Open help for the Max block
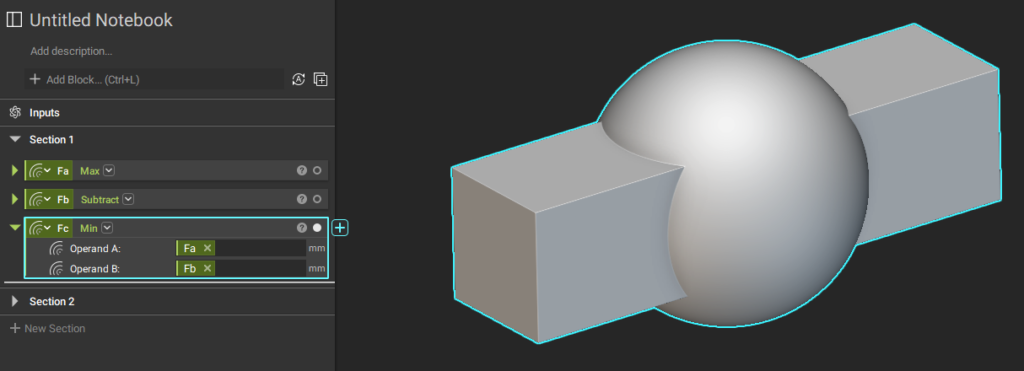Viewport: 1024px width, 371px height. coord(302,170)
